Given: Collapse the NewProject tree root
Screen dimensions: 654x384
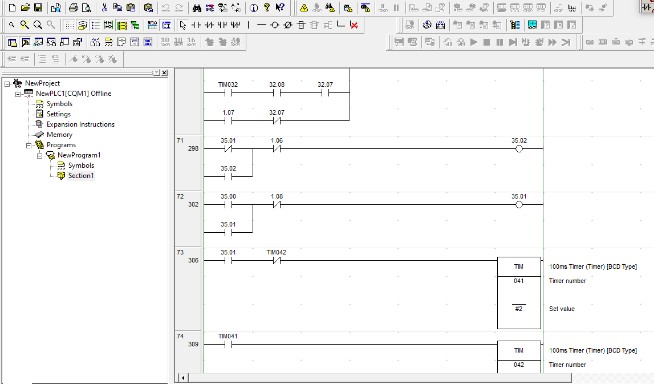Looking at the screenshot, I should pos(7,84).
